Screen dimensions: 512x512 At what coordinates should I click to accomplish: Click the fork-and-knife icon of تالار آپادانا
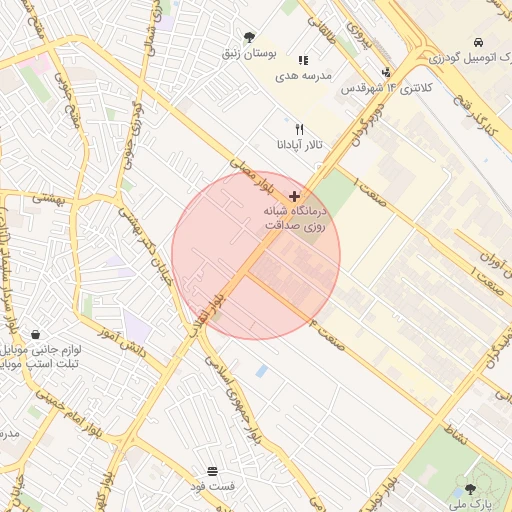[300, 129]
